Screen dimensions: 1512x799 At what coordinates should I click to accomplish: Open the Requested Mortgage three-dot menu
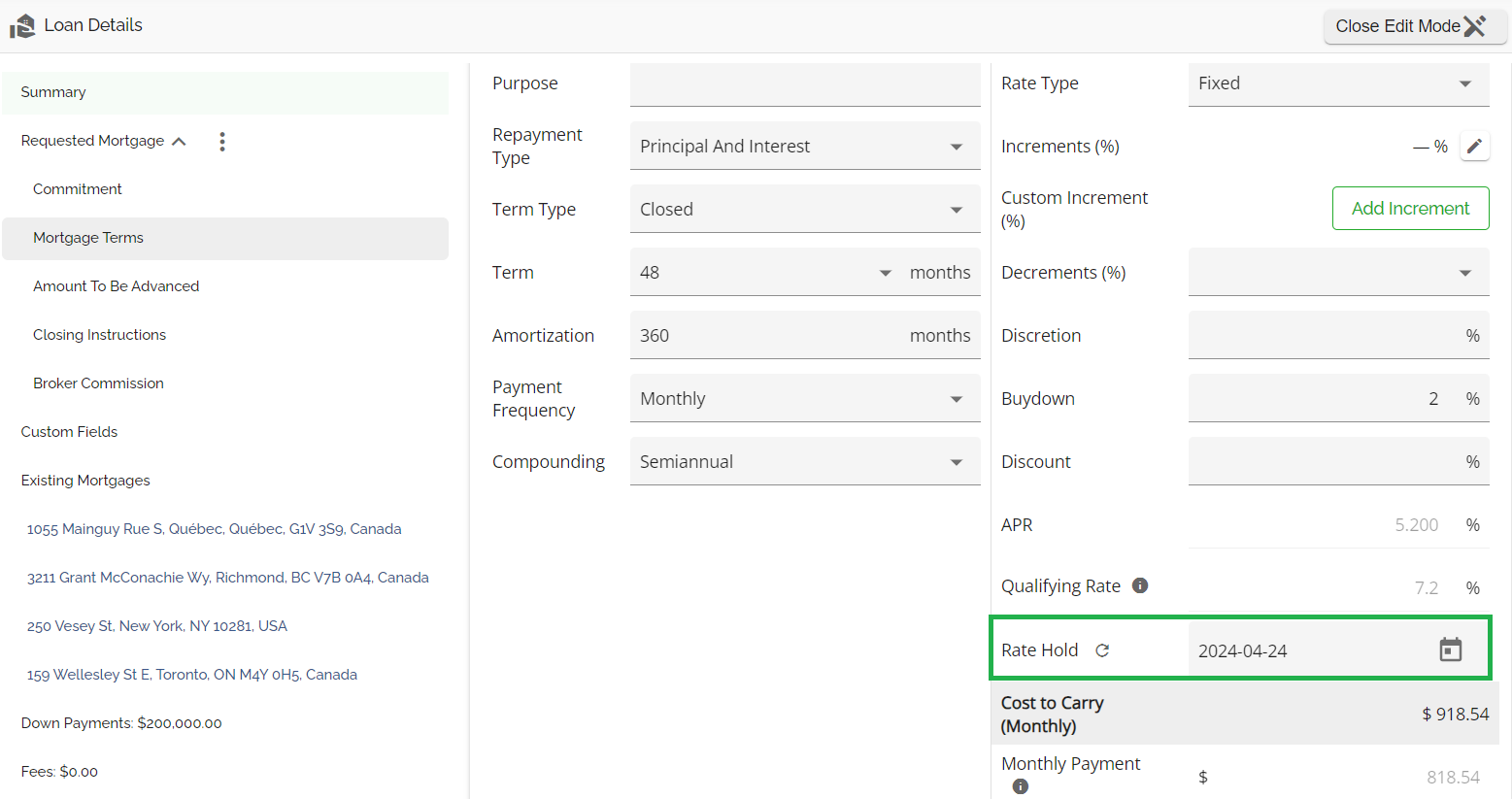(x=222, y=142)
